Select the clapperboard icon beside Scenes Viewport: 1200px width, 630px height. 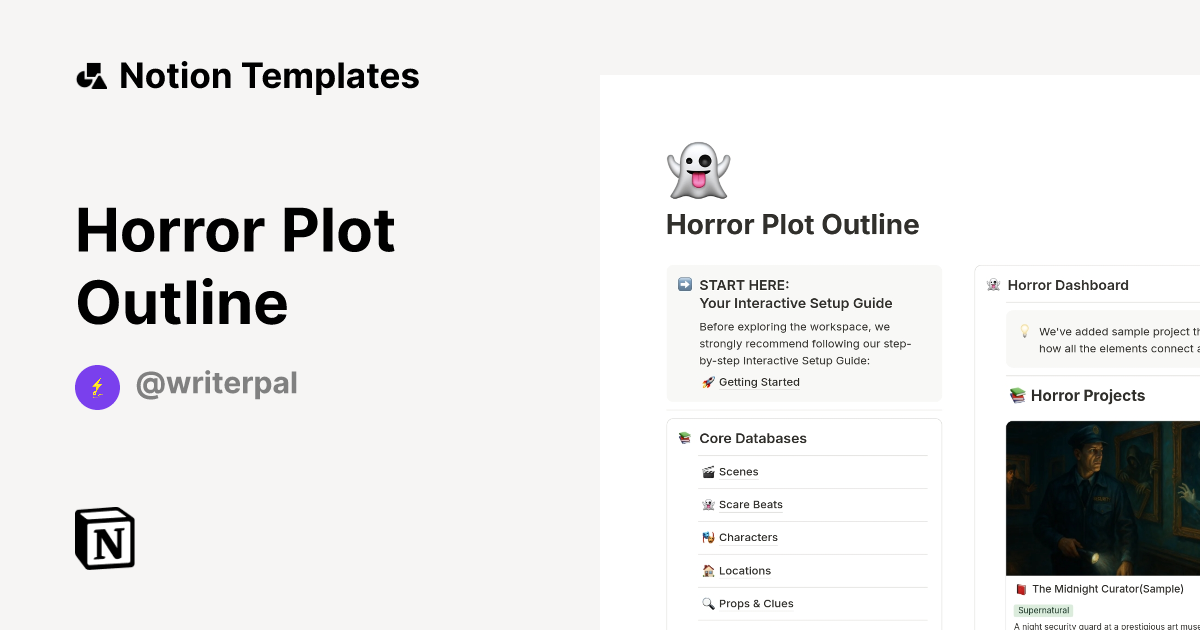point(708,471)
